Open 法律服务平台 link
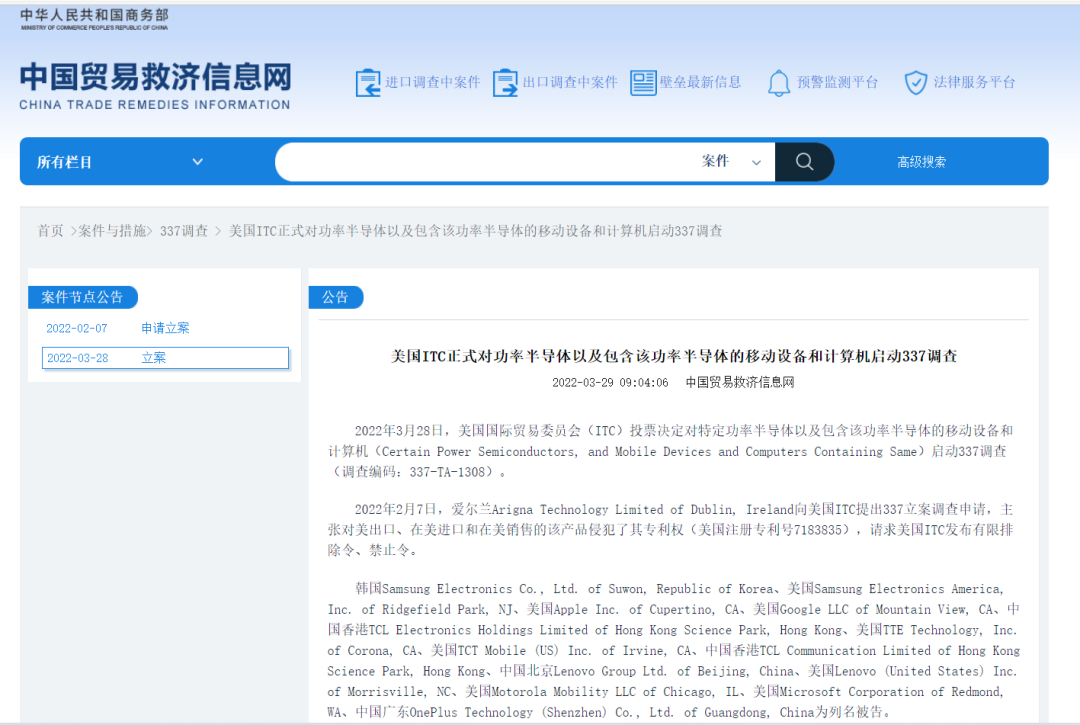 [x=974, y=83]
